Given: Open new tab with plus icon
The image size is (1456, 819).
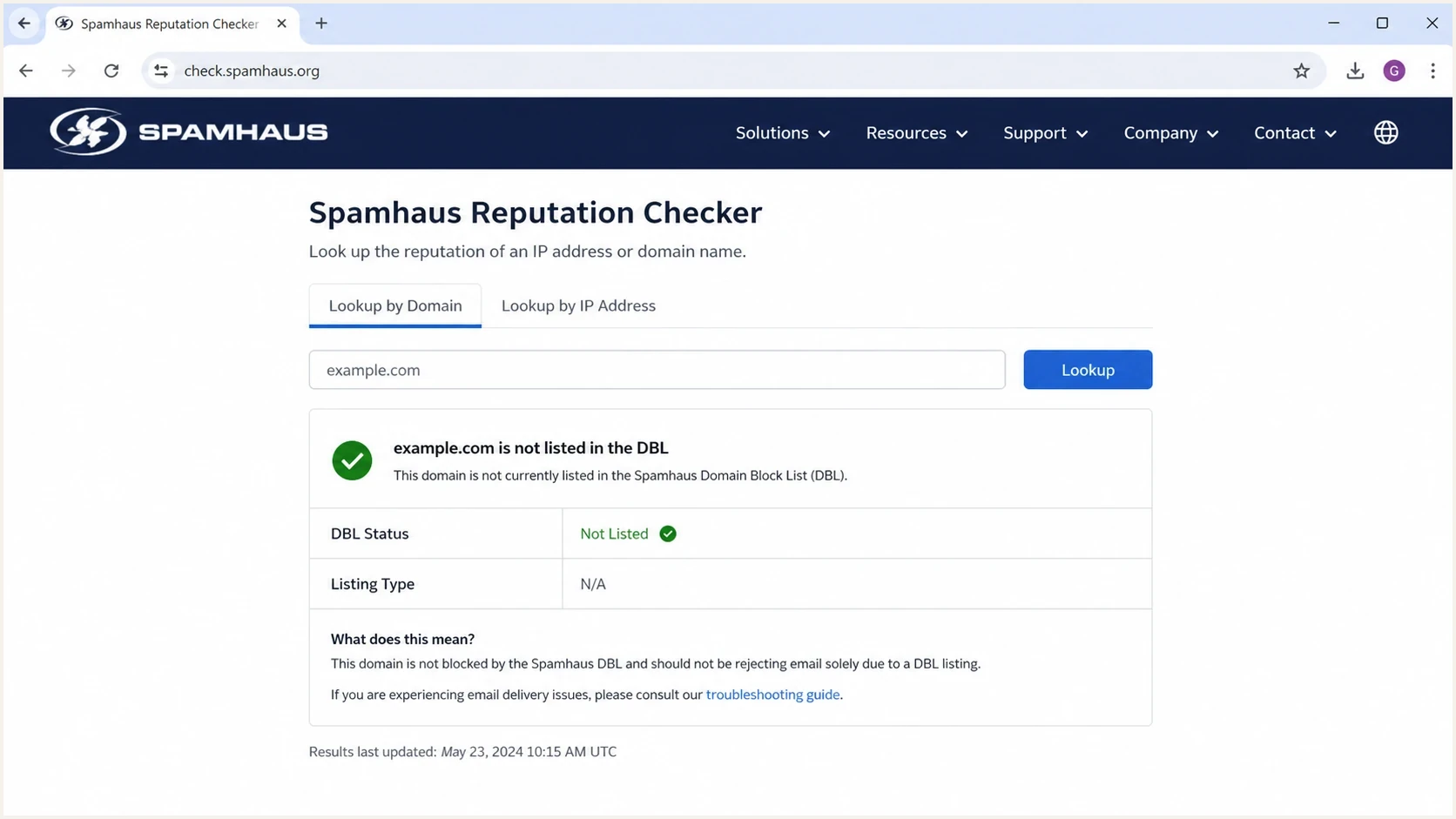Looking at the screenshot, I should point(321,23).
